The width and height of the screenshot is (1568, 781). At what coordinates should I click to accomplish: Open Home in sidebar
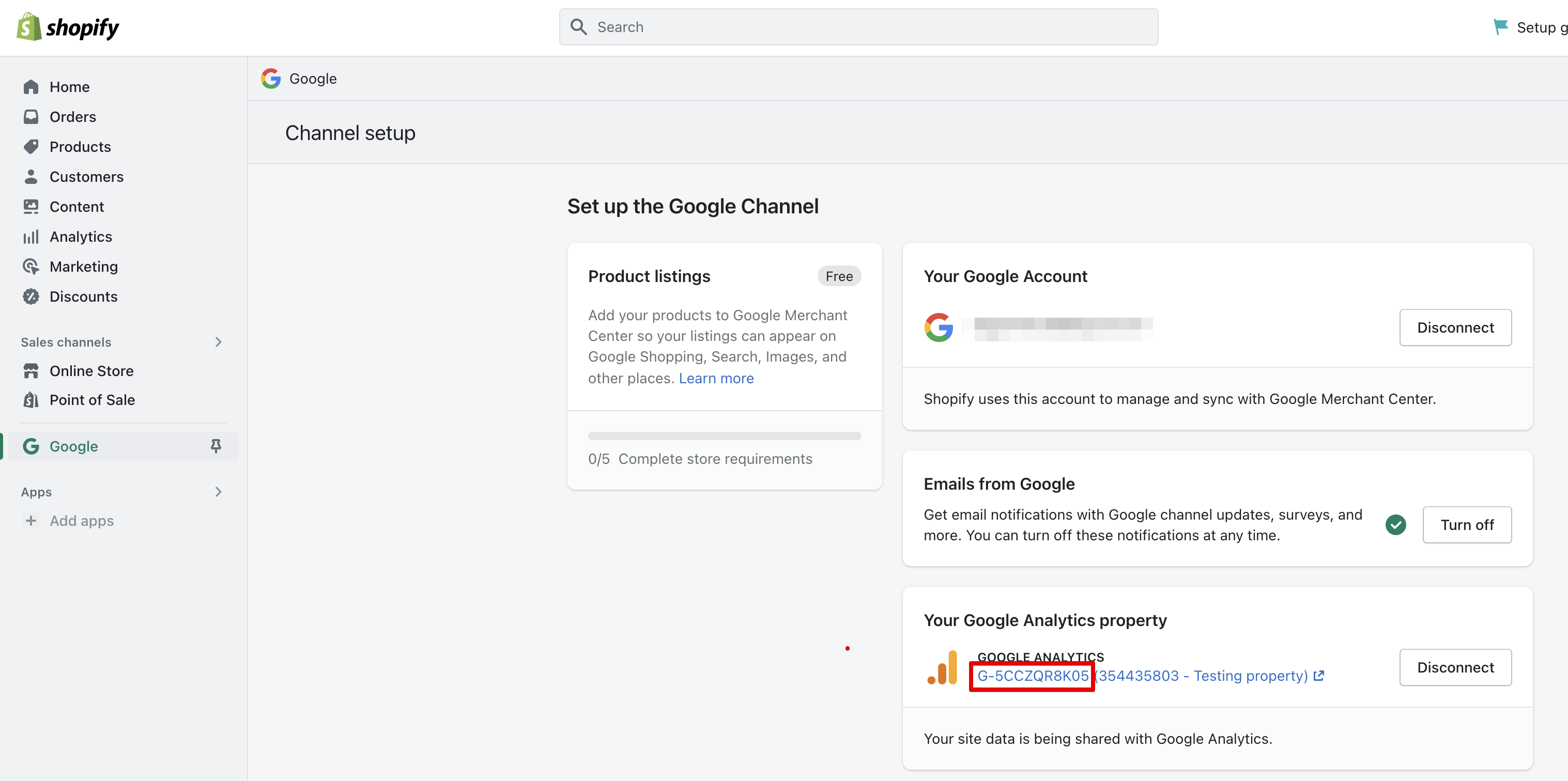69,86
